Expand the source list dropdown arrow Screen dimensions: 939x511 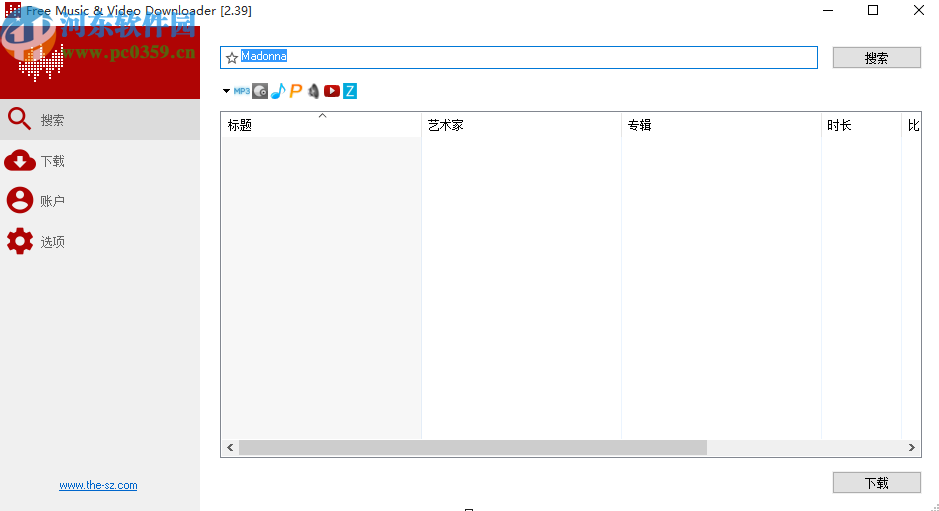coord(226,91)
